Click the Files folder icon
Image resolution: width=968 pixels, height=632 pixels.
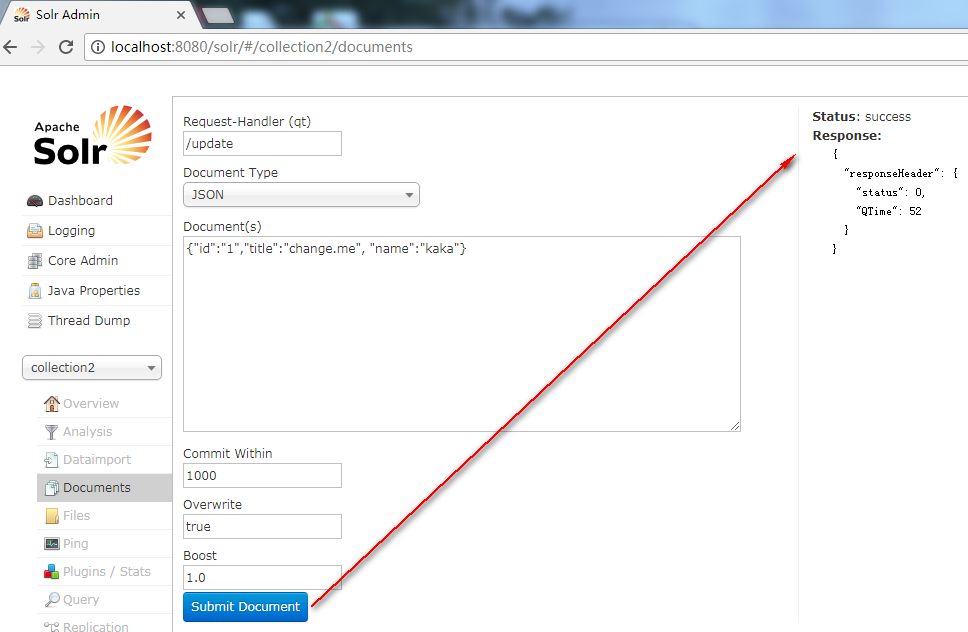tap(52, 516)
